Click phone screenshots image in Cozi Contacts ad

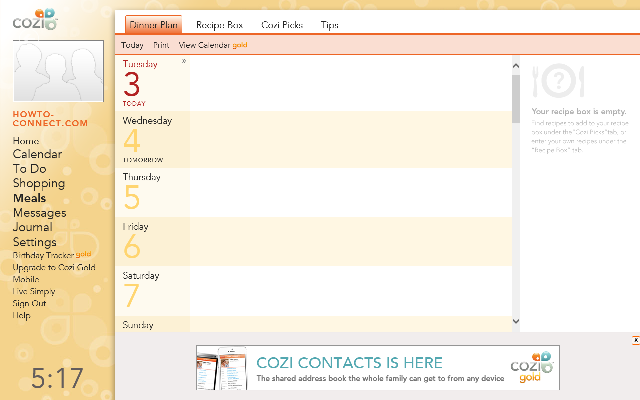(x=222, y=368)
